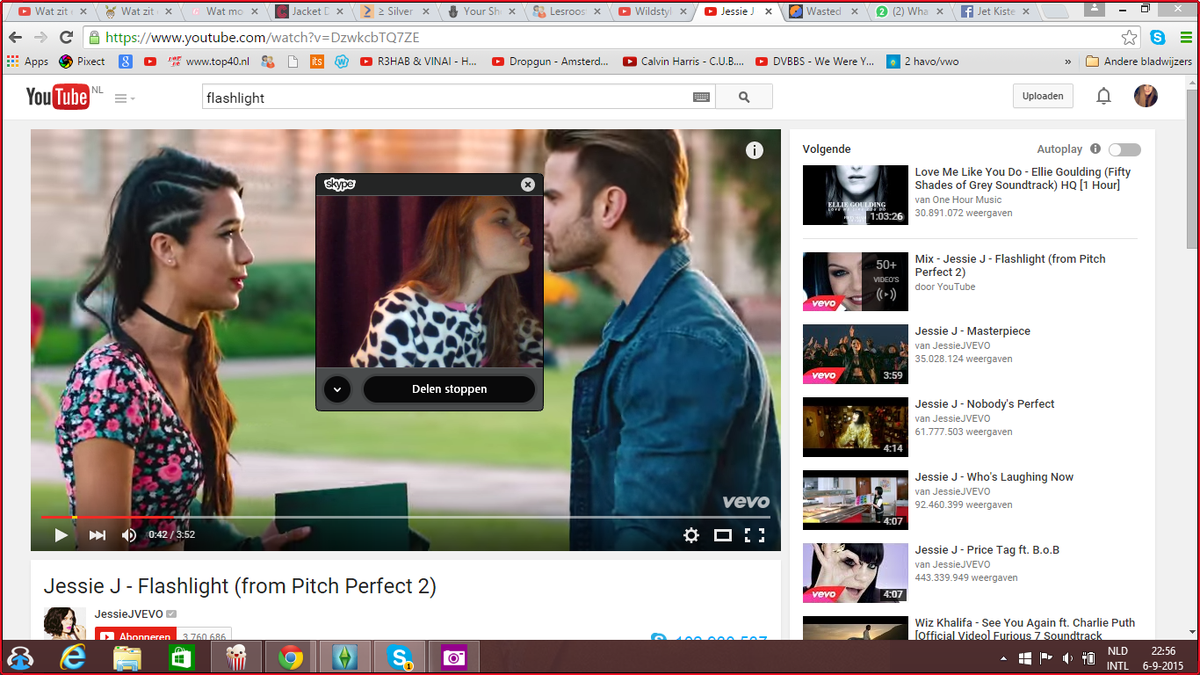Enter fullscreen video mode
Viewport: 1200px width, 675px height.
tap(755, 535)
